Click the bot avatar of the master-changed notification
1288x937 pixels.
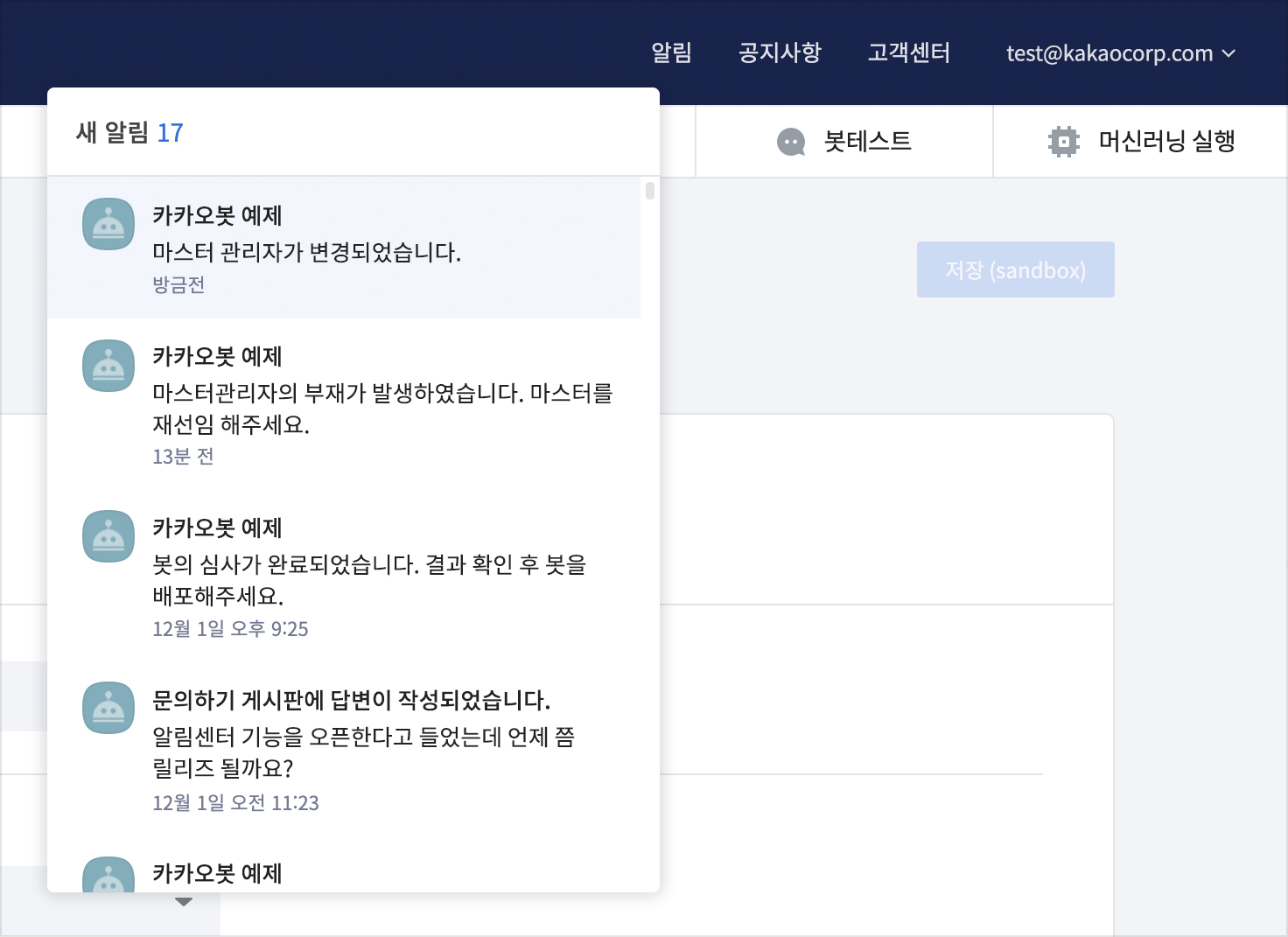108,224
